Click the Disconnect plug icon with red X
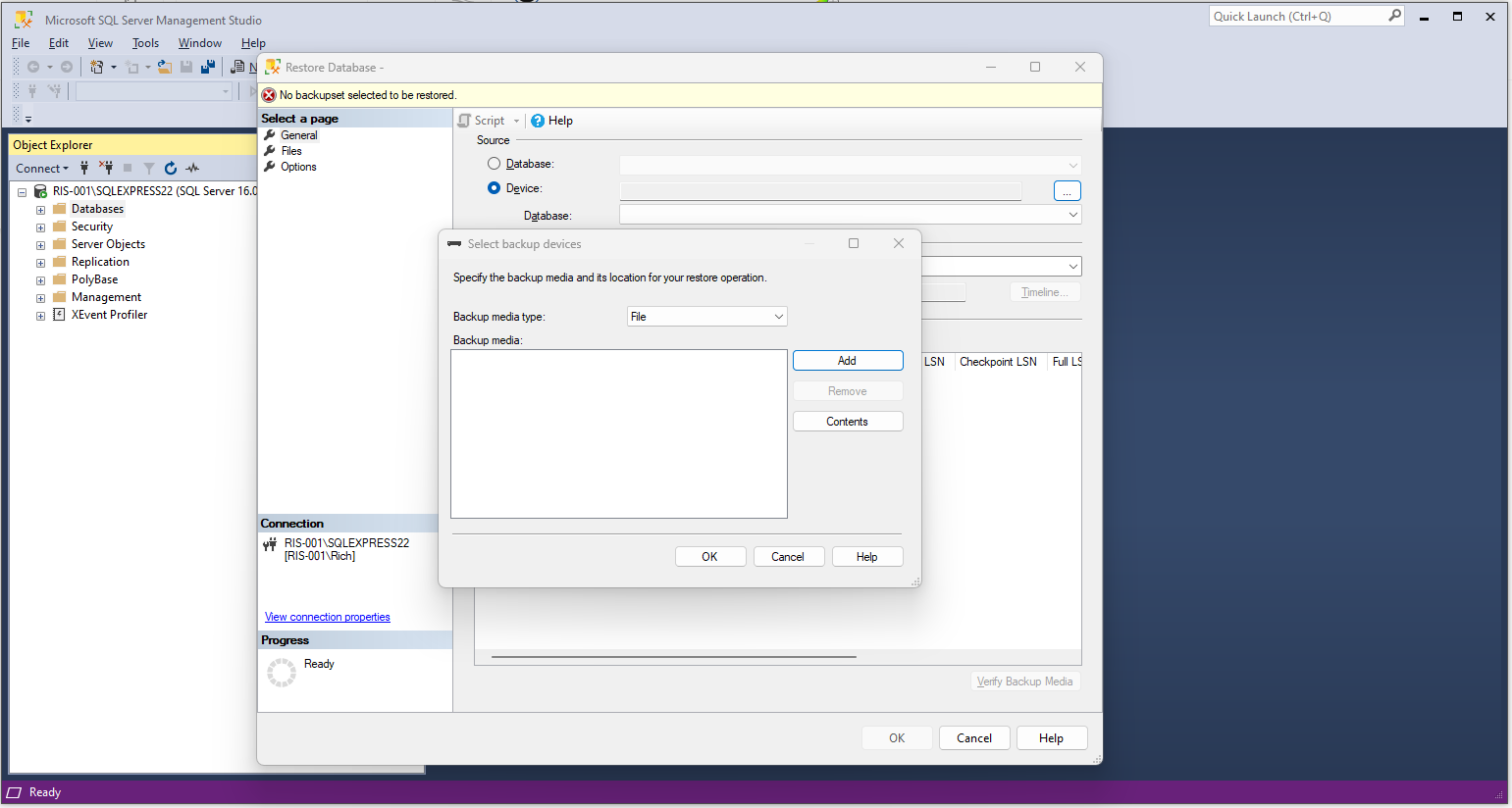The width and height of the screenshot is (1512, 808). [106, 168]
